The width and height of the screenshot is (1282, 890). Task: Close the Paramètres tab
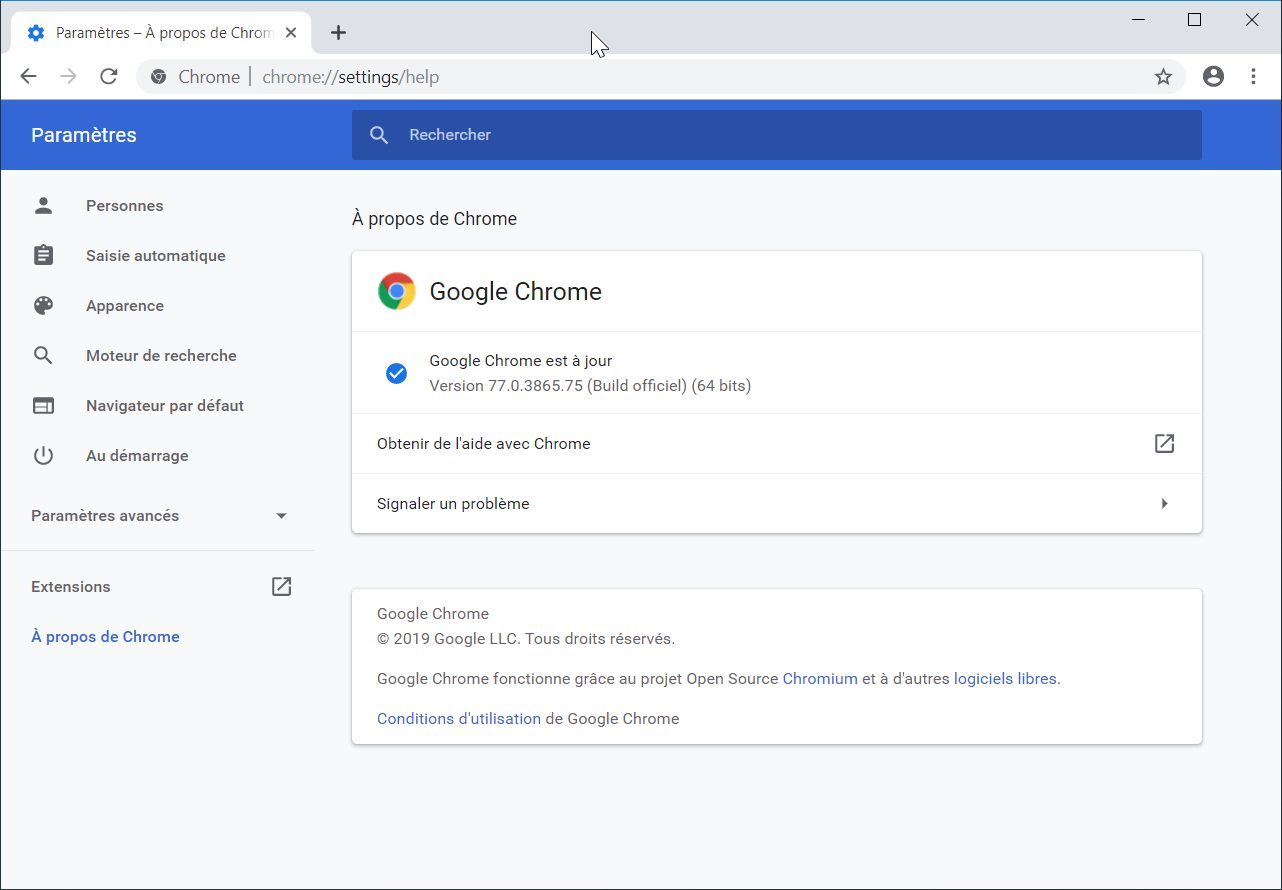[x=291, y=32]
